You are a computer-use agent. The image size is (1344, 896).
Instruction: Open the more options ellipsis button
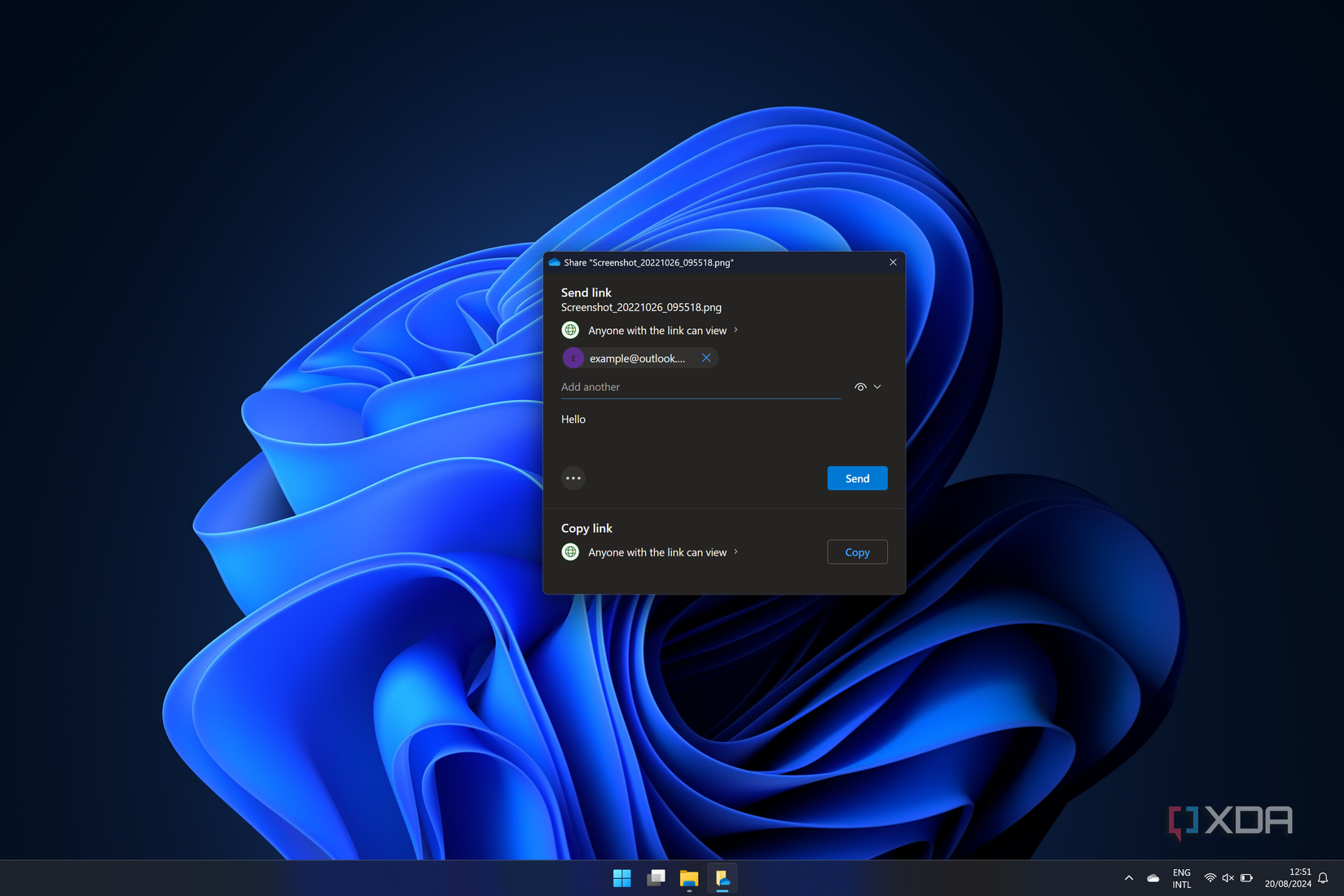(x=573, y=478)
